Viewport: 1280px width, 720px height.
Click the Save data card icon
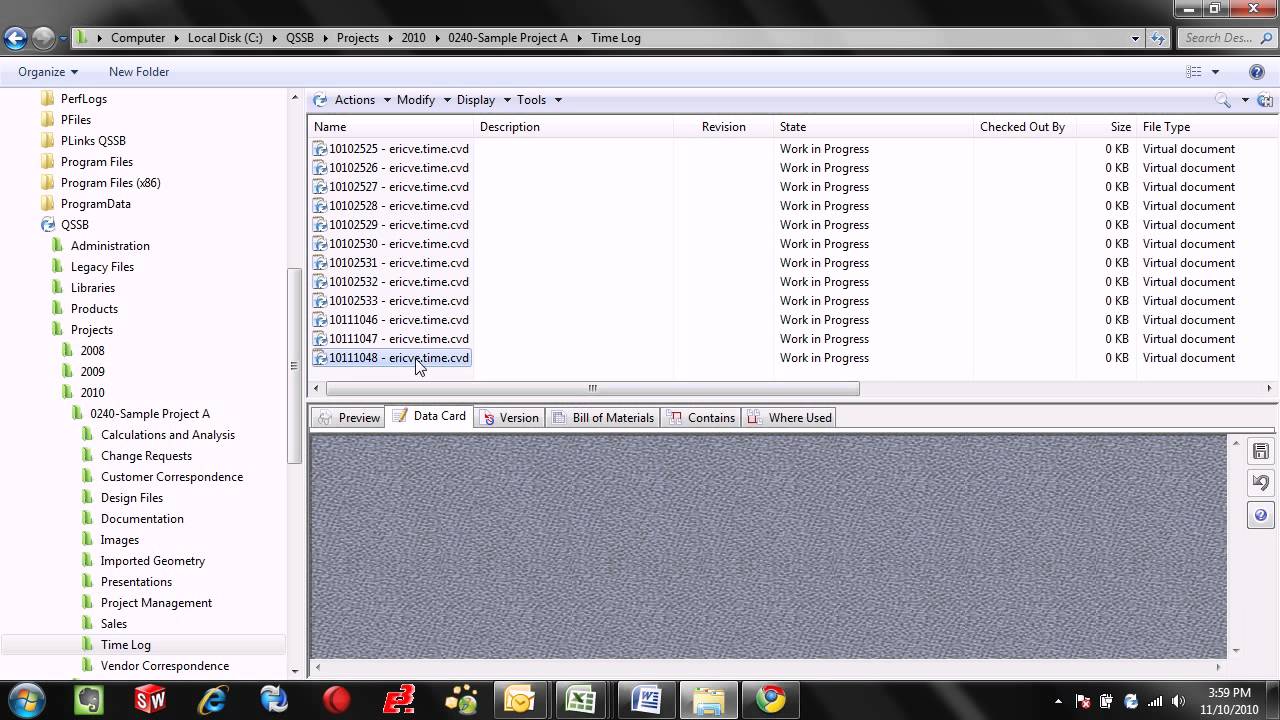click(1260, 452)
